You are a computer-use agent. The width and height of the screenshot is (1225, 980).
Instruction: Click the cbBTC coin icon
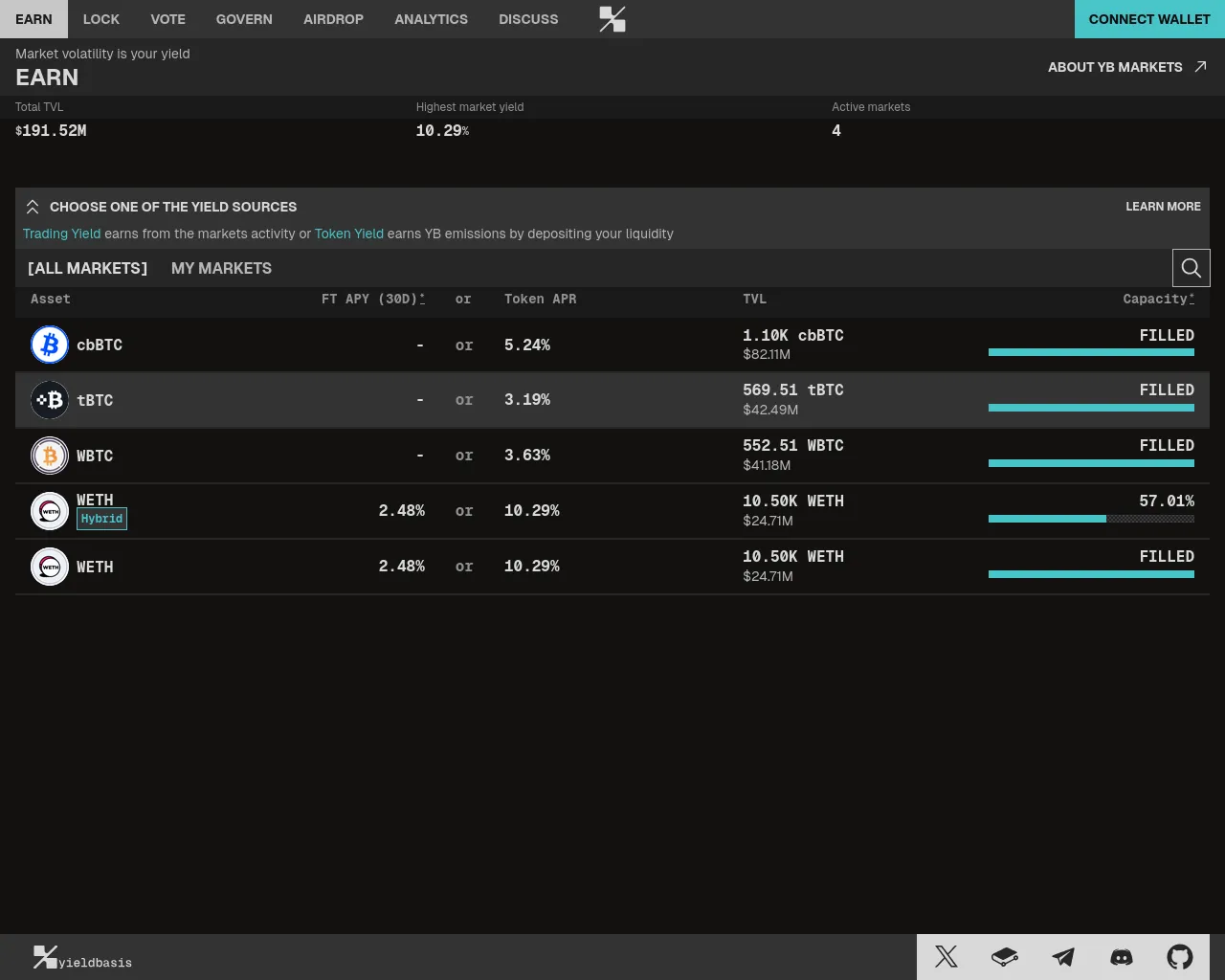(50, 345)
